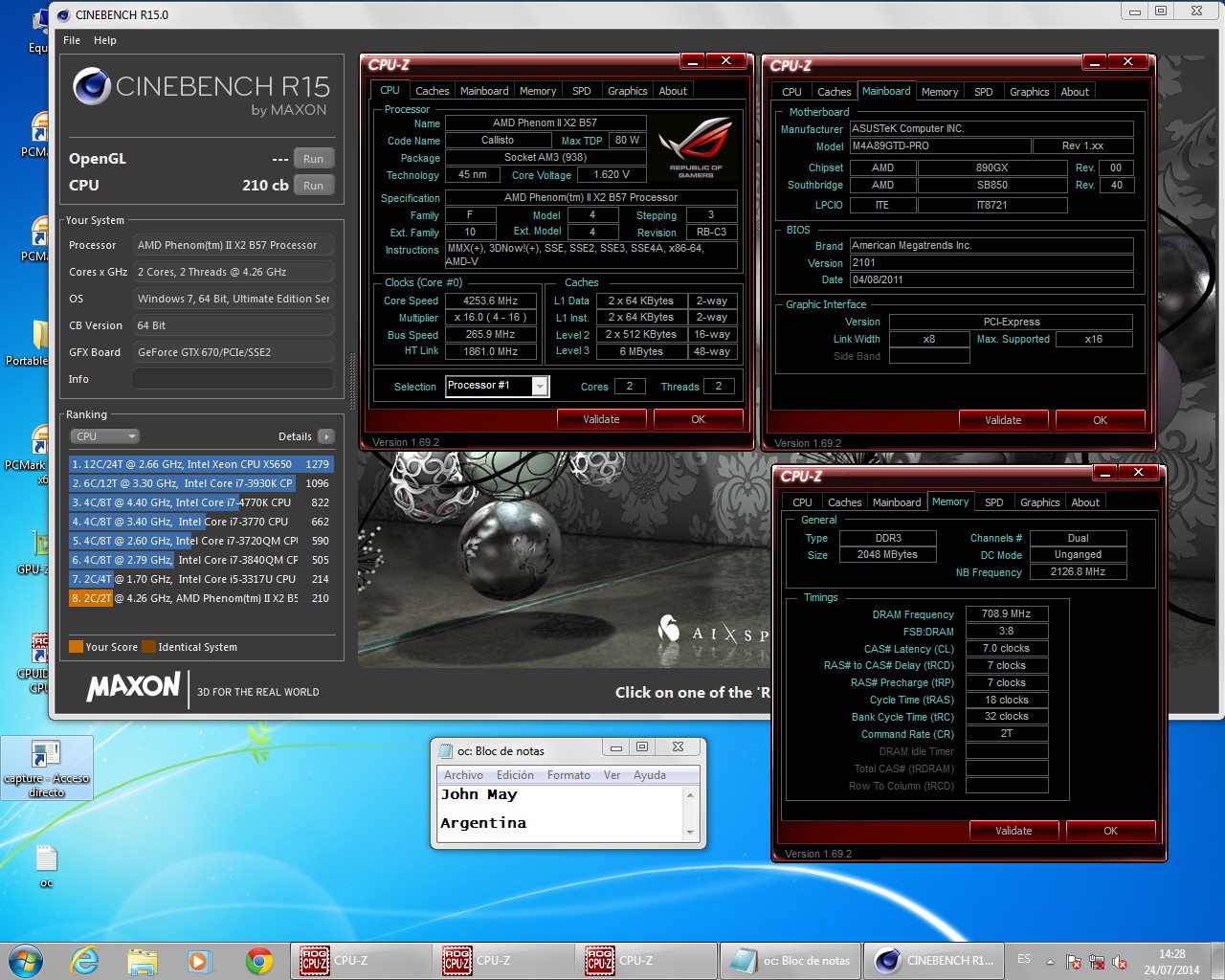Open the File menu in Cinebench
1225x980 pixels.
point(72,40)
